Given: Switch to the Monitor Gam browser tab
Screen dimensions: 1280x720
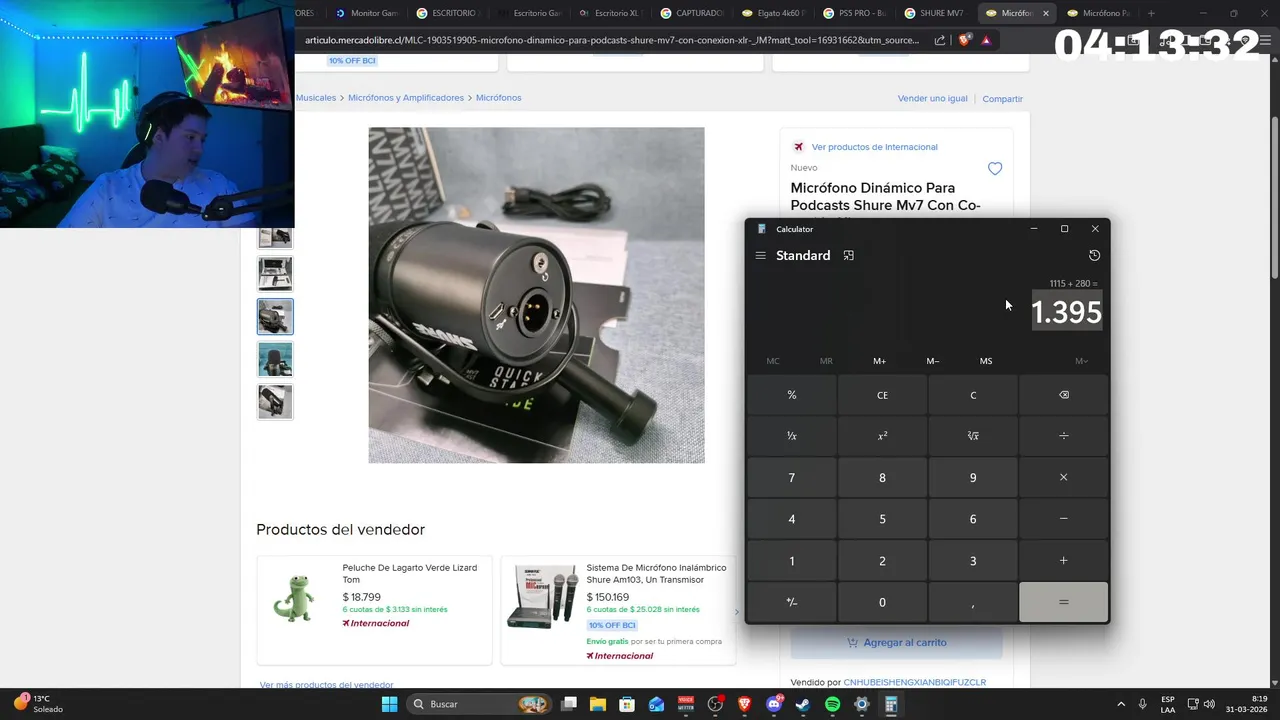Looking at the screenshot, I should (x=366, y=13).
